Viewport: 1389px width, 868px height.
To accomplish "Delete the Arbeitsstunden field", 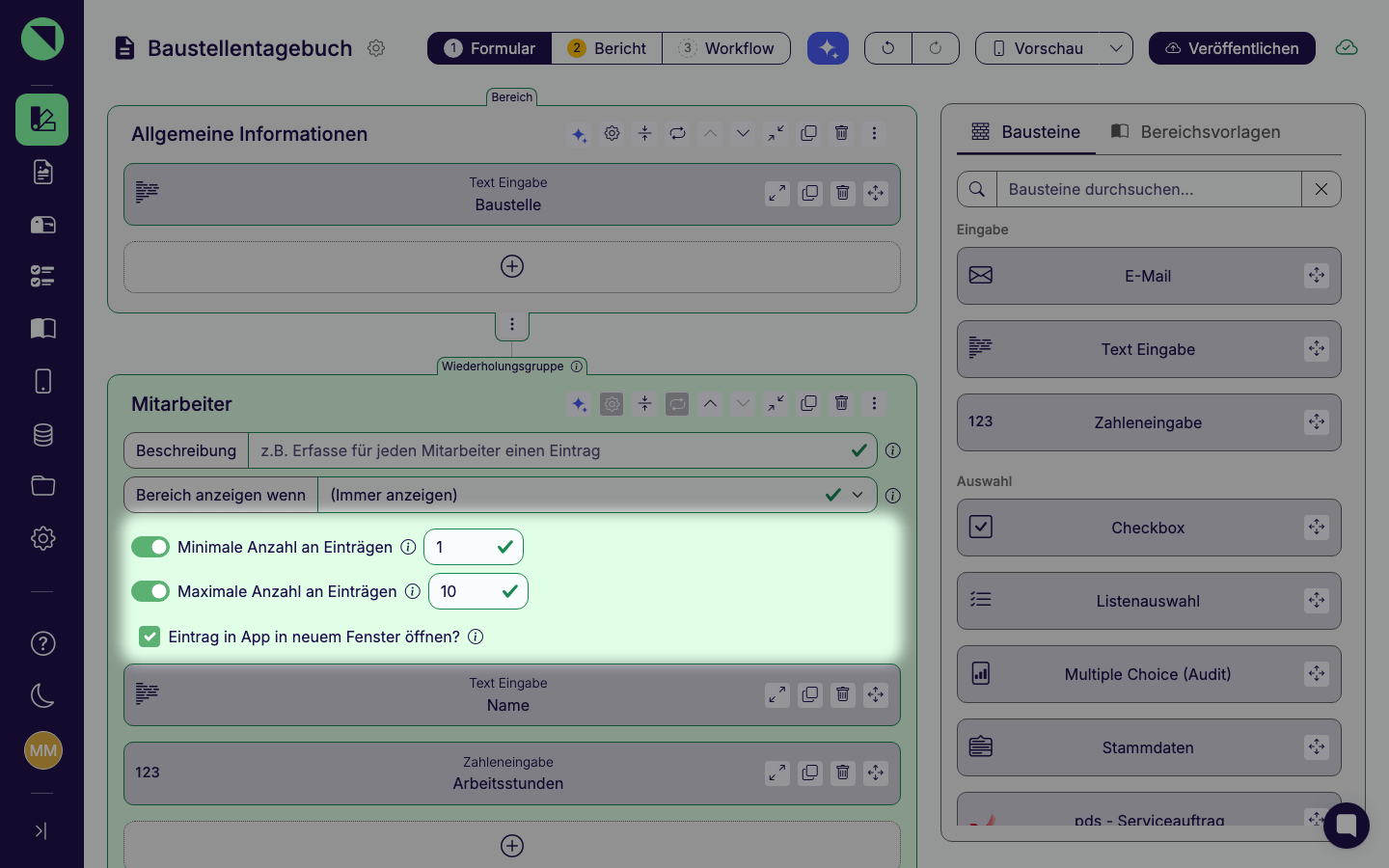I will [x=843, y=773].
